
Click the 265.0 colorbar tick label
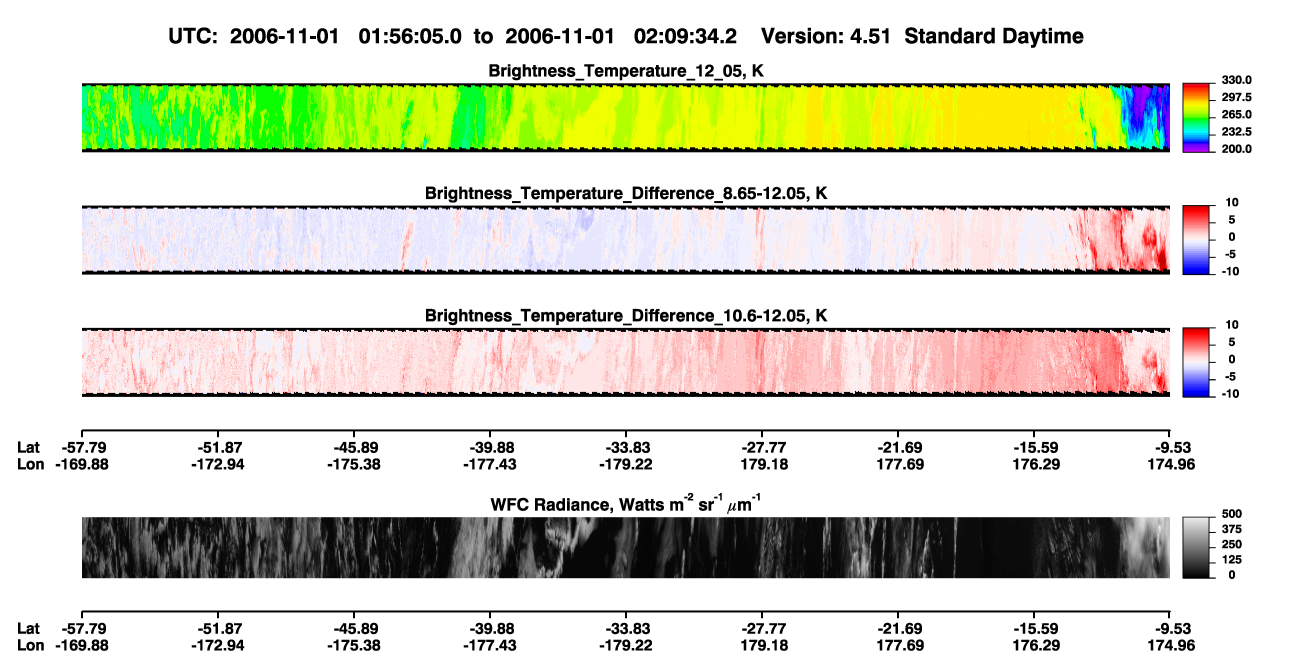coord(1237,114)
